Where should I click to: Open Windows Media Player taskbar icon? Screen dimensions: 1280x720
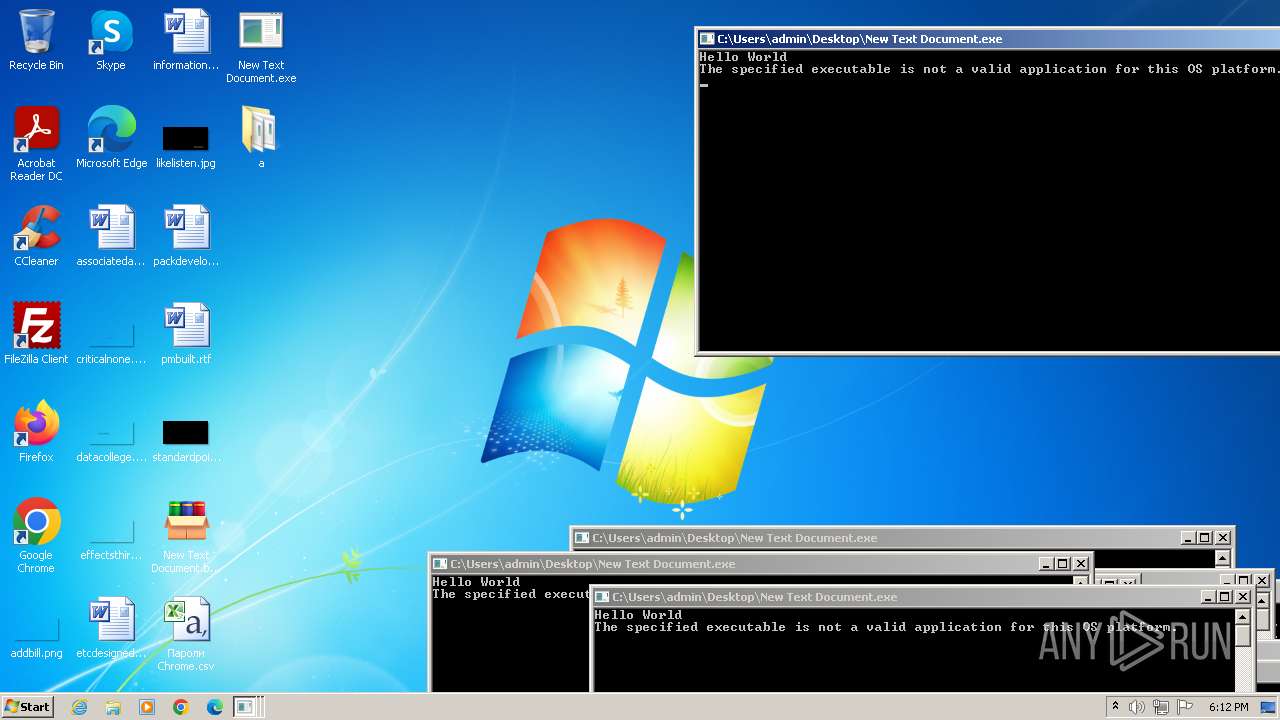pyautogui.click(x=147, y=707)
